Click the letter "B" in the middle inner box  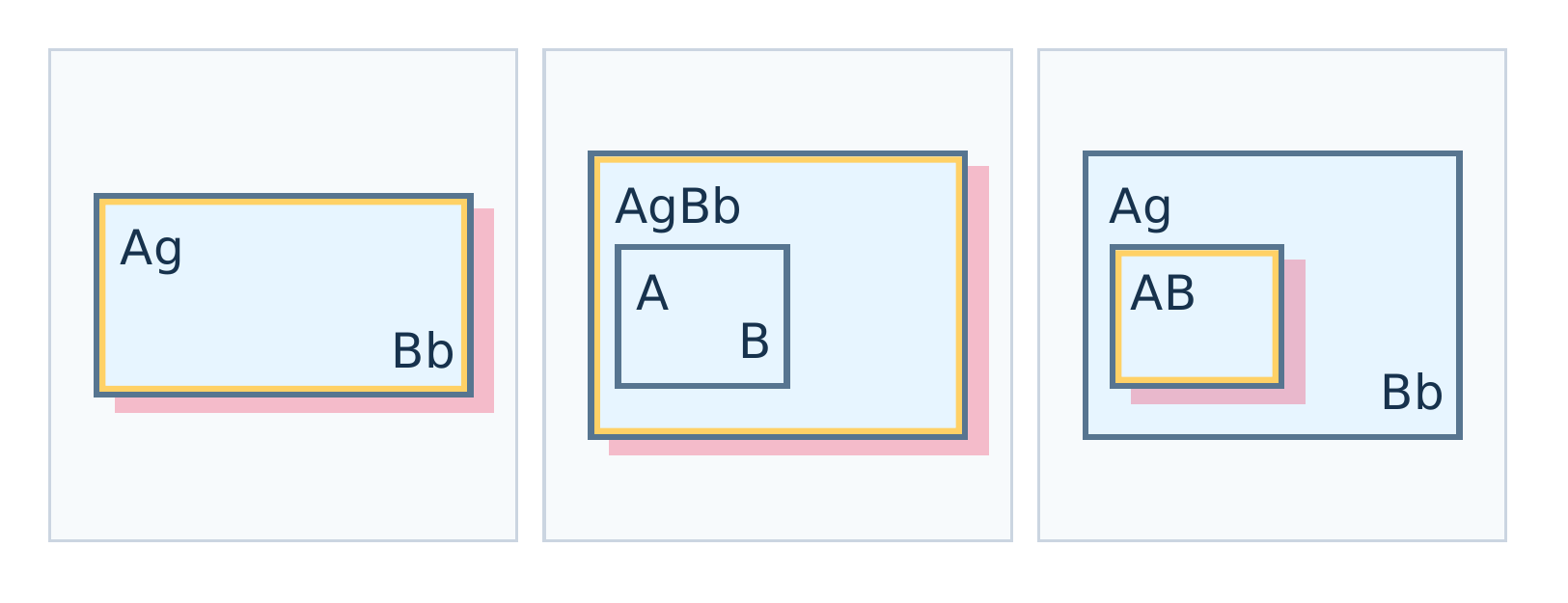[x=755, y=342]
